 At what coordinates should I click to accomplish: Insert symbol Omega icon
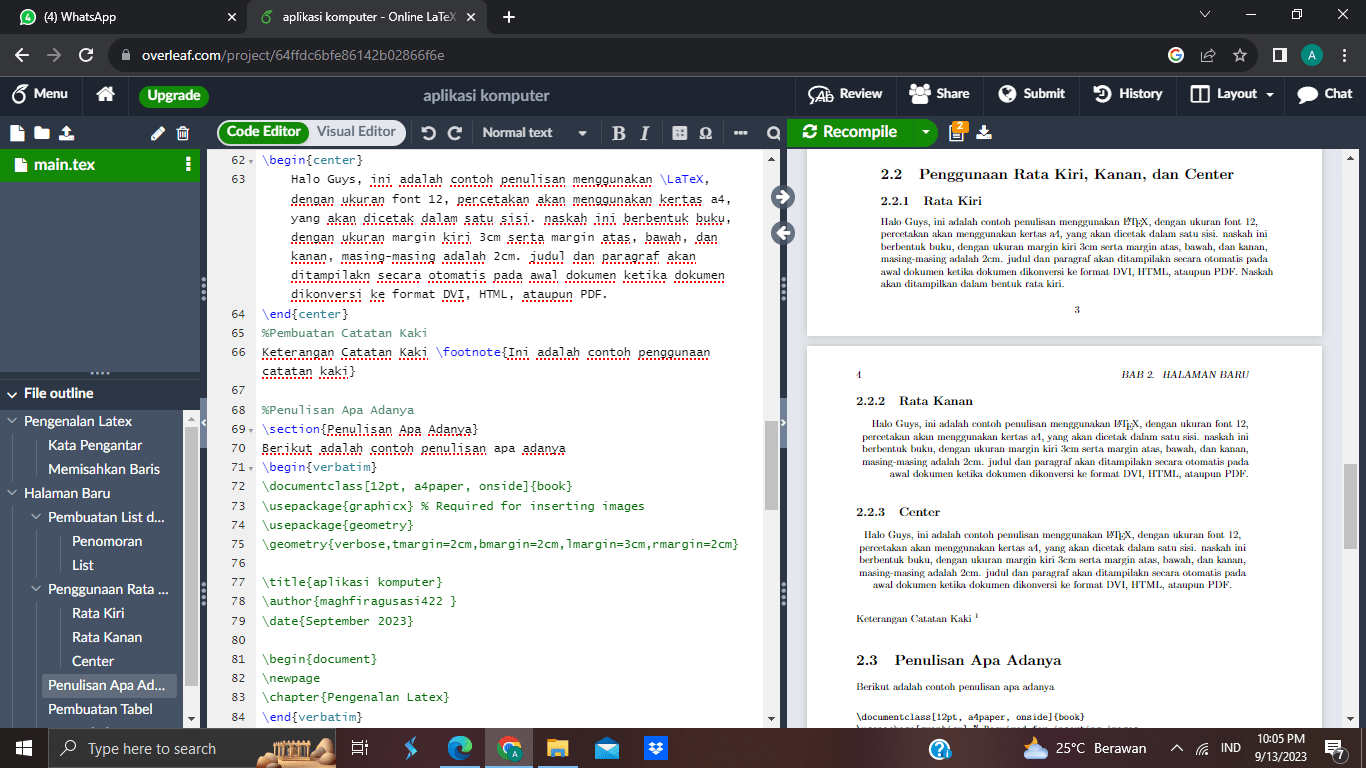[706, 133]
